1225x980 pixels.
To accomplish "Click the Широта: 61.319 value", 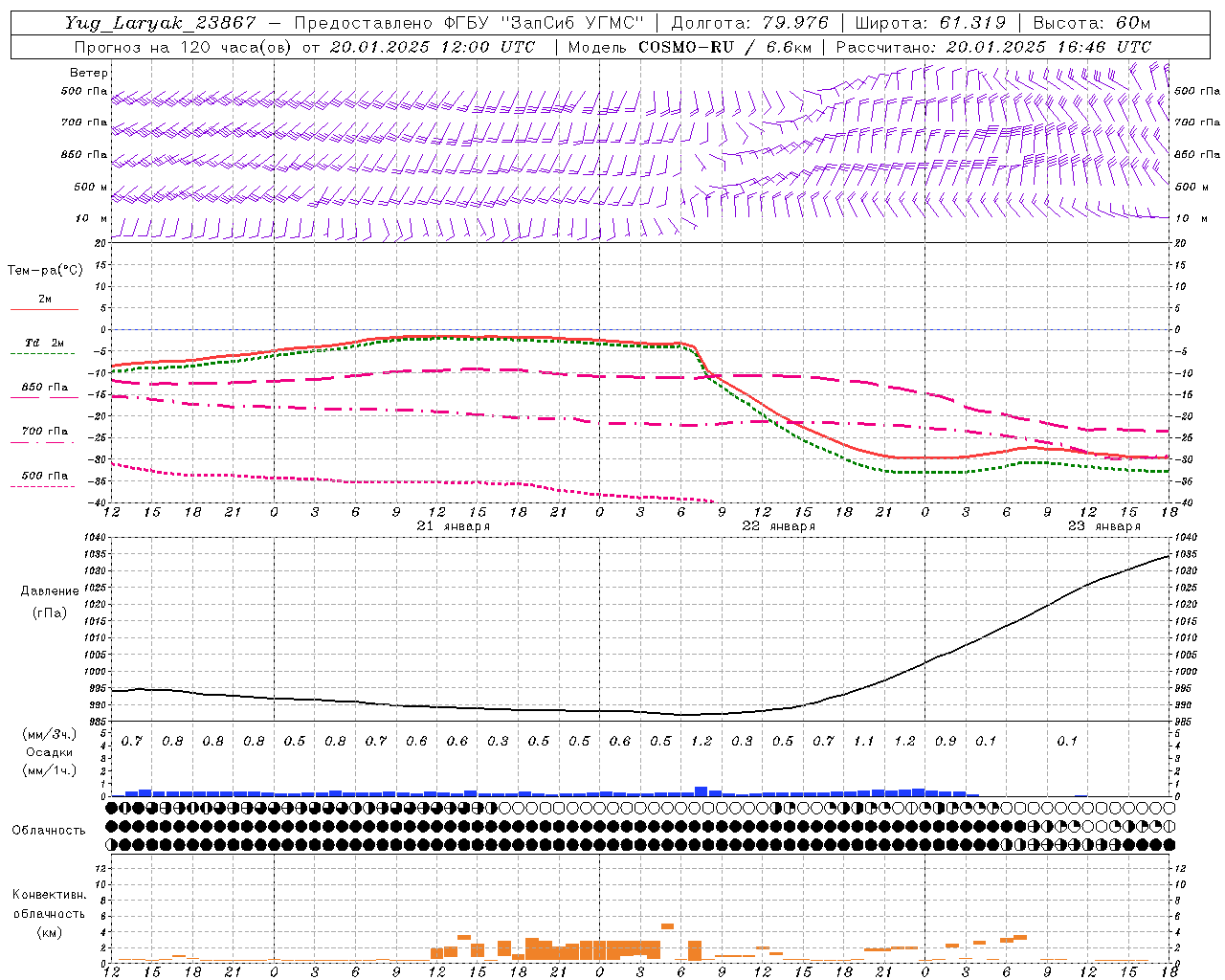I will [930, 23].
